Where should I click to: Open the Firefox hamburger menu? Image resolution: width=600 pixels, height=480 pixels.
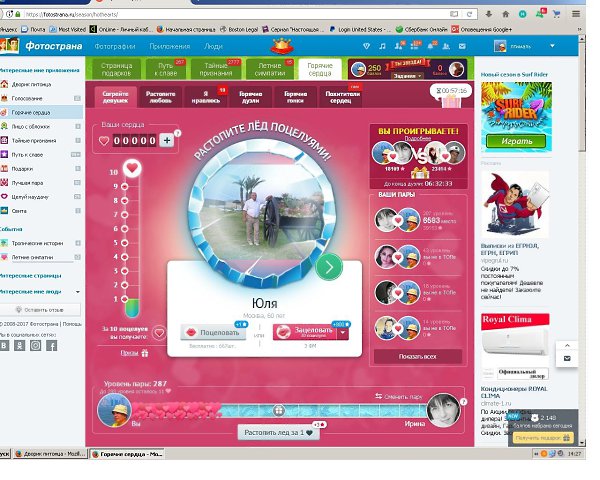point(576,14)
